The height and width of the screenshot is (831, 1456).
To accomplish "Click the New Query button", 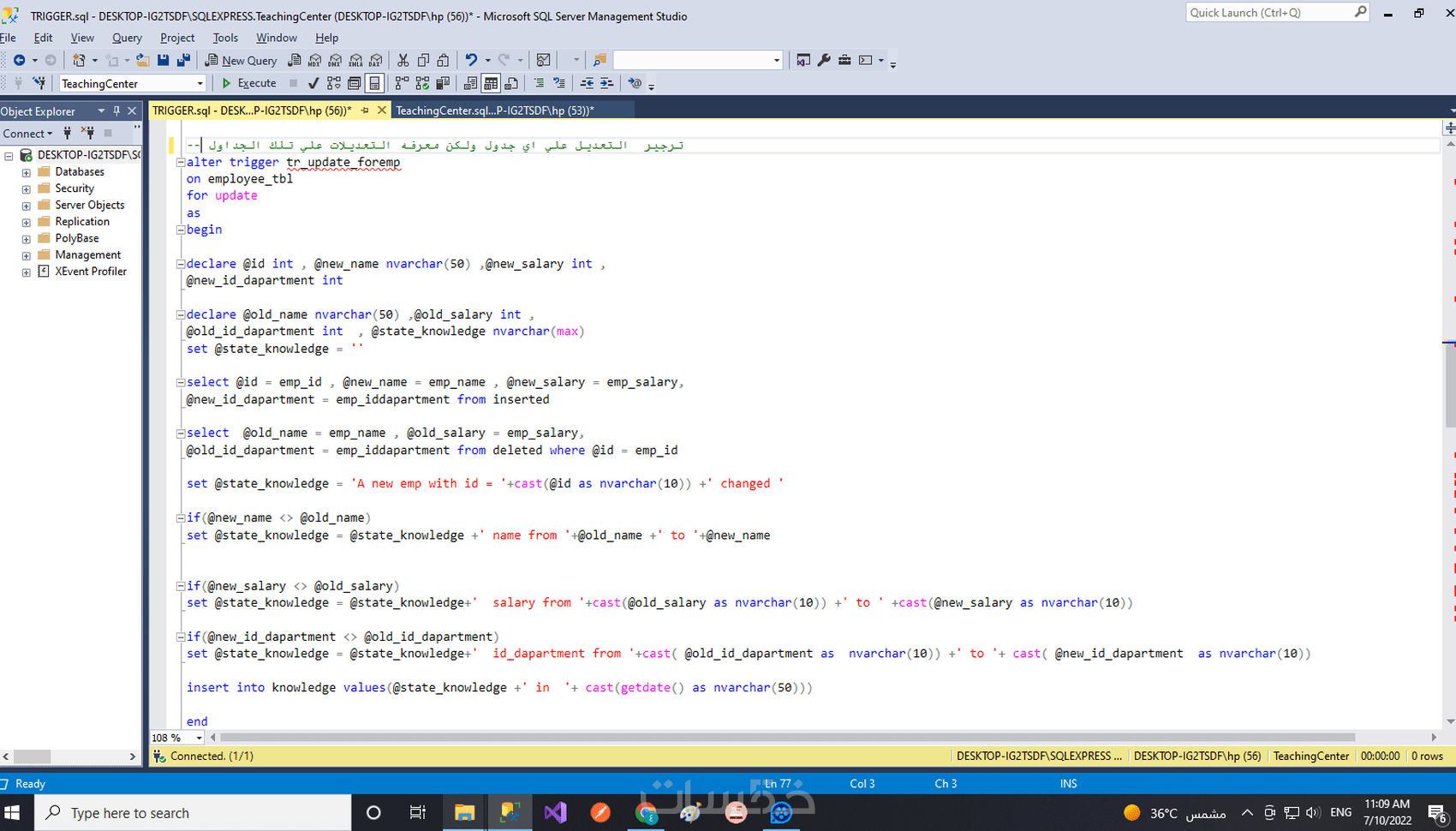I will (241, 60).
